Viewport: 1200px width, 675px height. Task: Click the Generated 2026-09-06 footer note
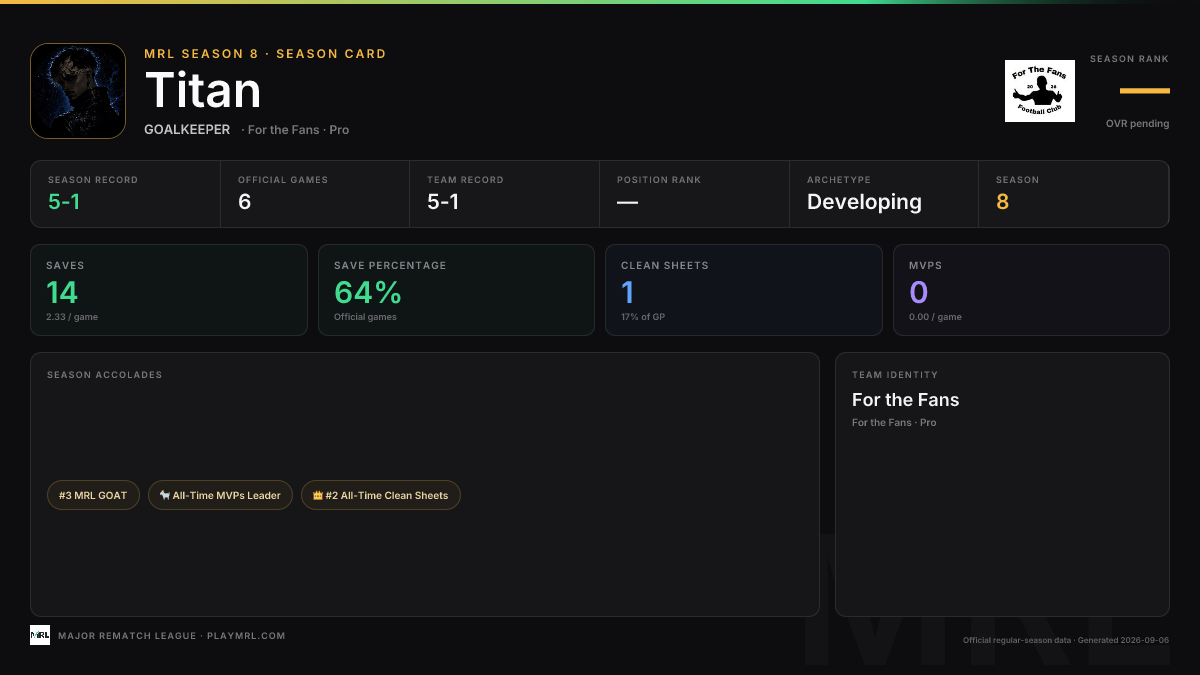[1125, 640]
